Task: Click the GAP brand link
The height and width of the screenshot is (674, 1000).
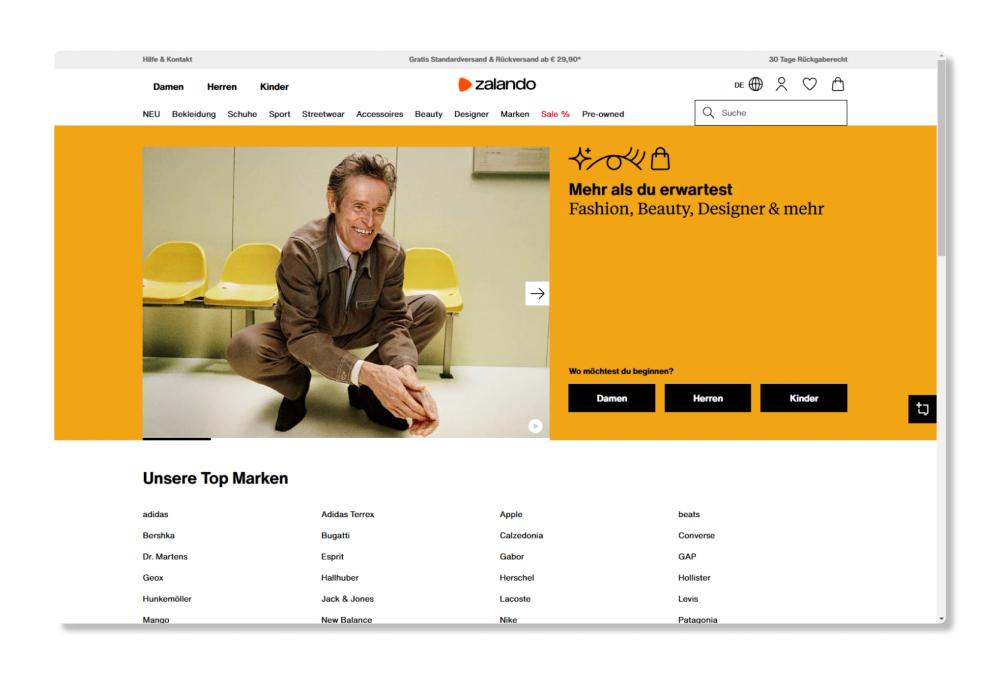Action: tap(687, 556)
